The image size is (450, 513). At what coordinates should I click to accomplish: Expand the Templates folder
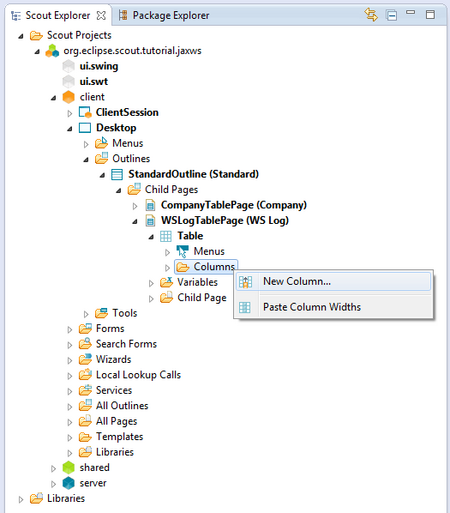coord(69,438)
